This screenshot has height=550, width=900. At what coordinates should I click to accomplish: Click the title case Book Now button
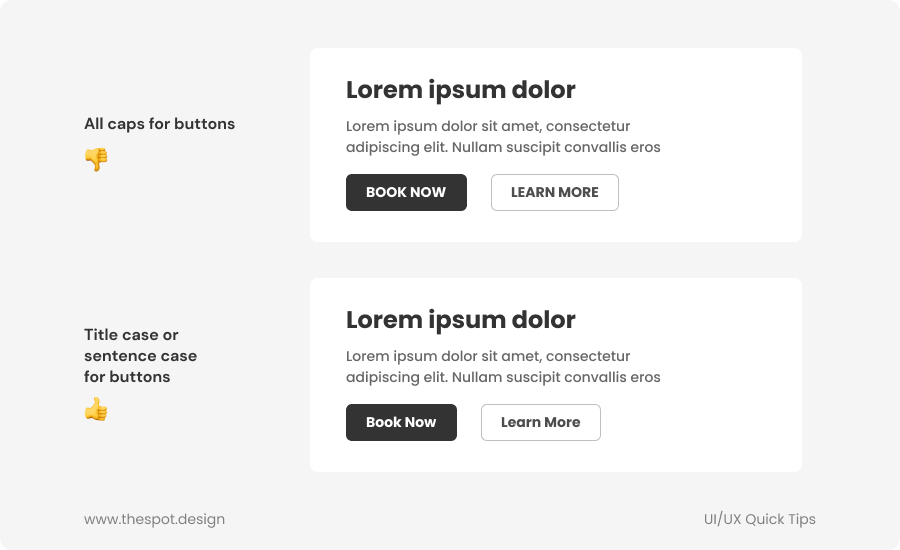pos(401,422)
